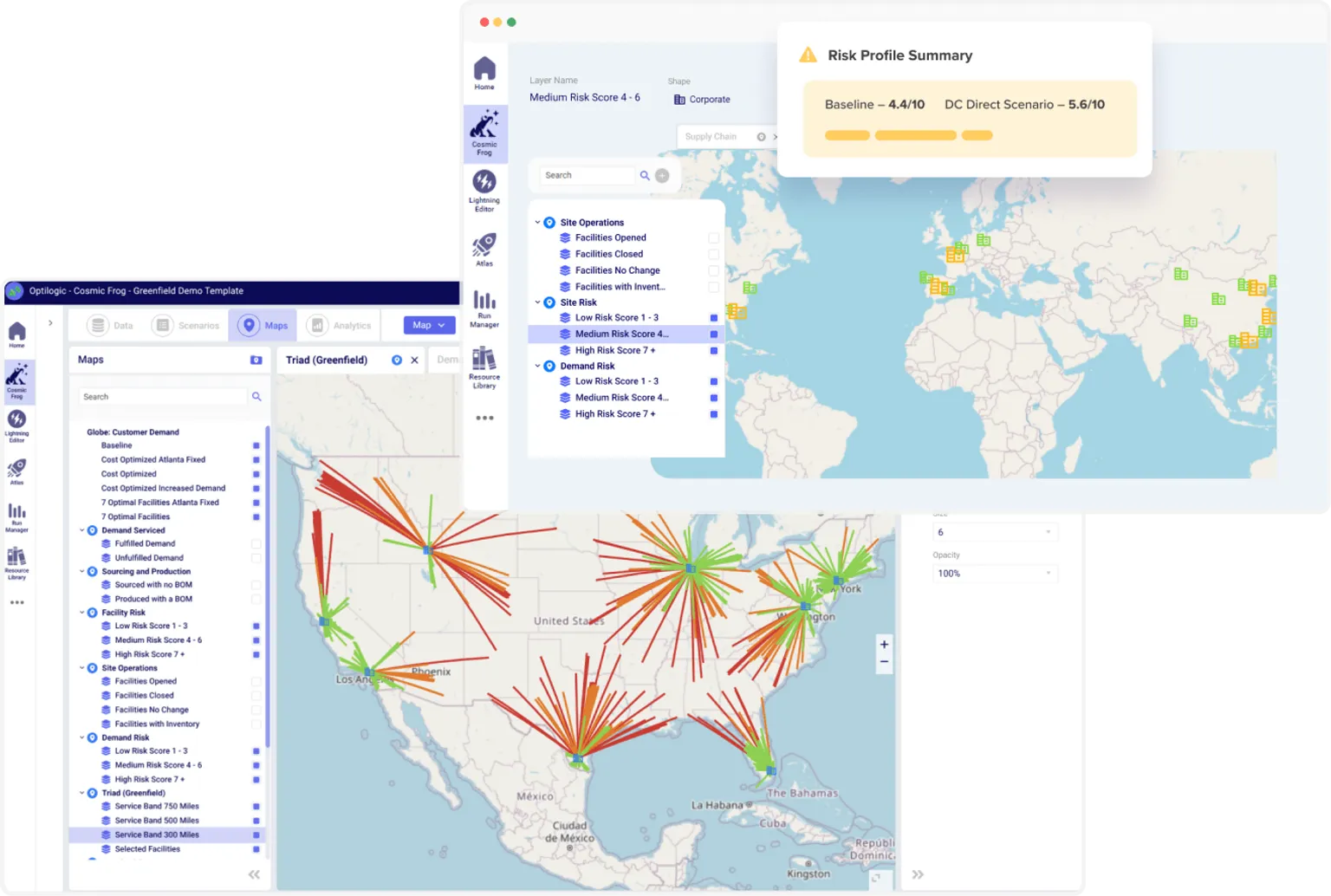Enable the Fulfilled Demand layer checkbox

tap(256, 544)
